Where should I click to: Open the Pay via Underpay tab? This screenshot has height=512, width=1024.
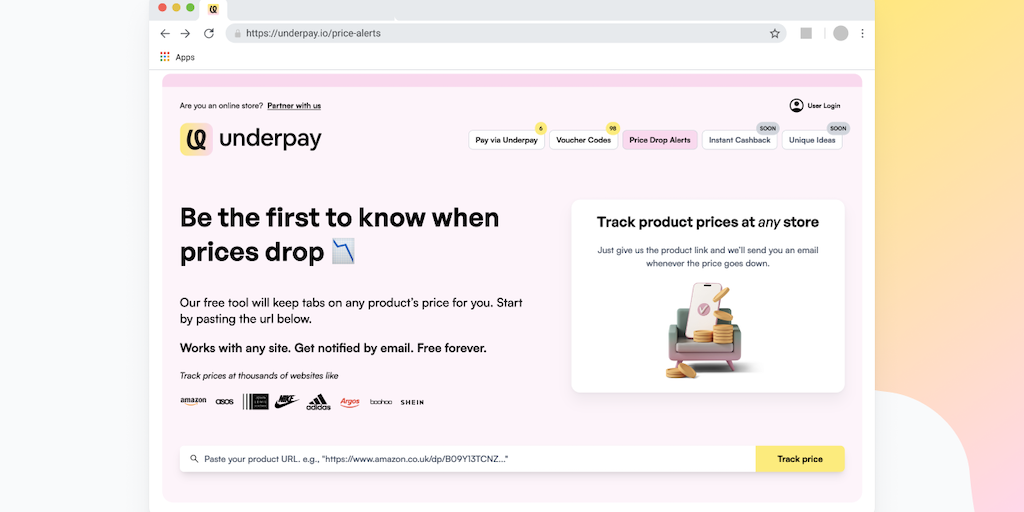(506, 140)
